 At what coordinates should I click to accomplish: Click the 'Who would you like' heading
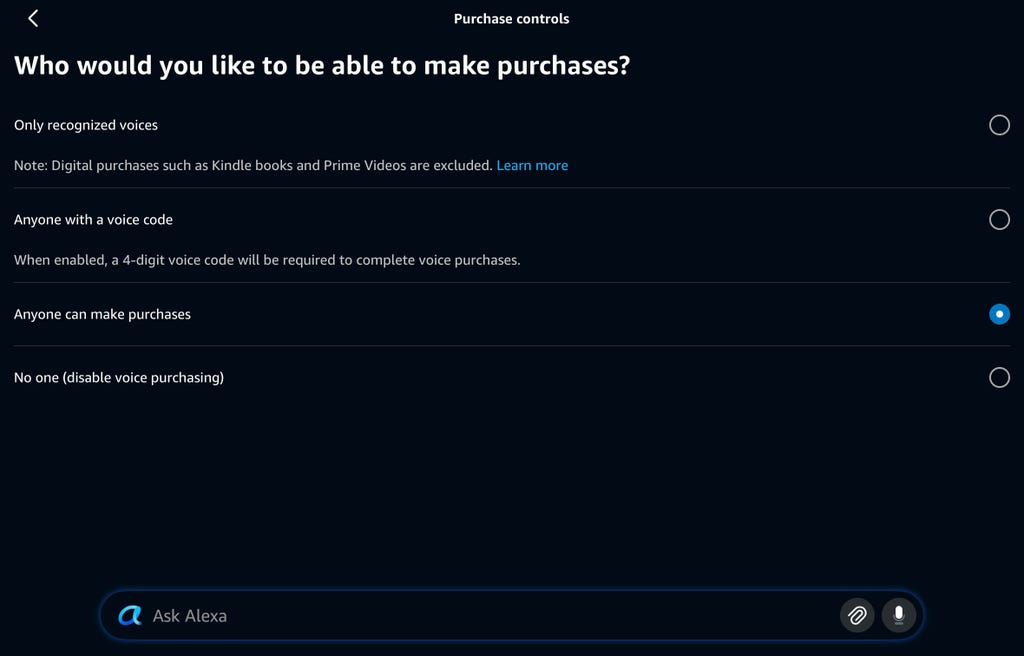click(x=322, y=66)
